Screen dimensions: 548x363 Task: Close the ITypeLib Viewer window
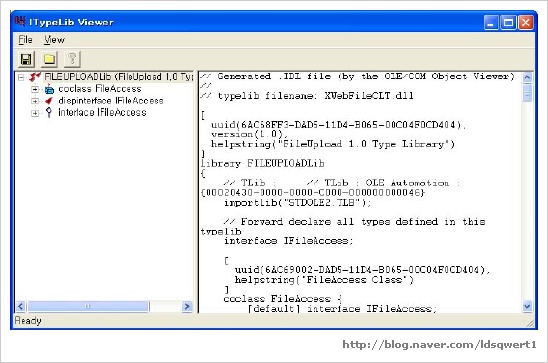(x=525, y=23)
